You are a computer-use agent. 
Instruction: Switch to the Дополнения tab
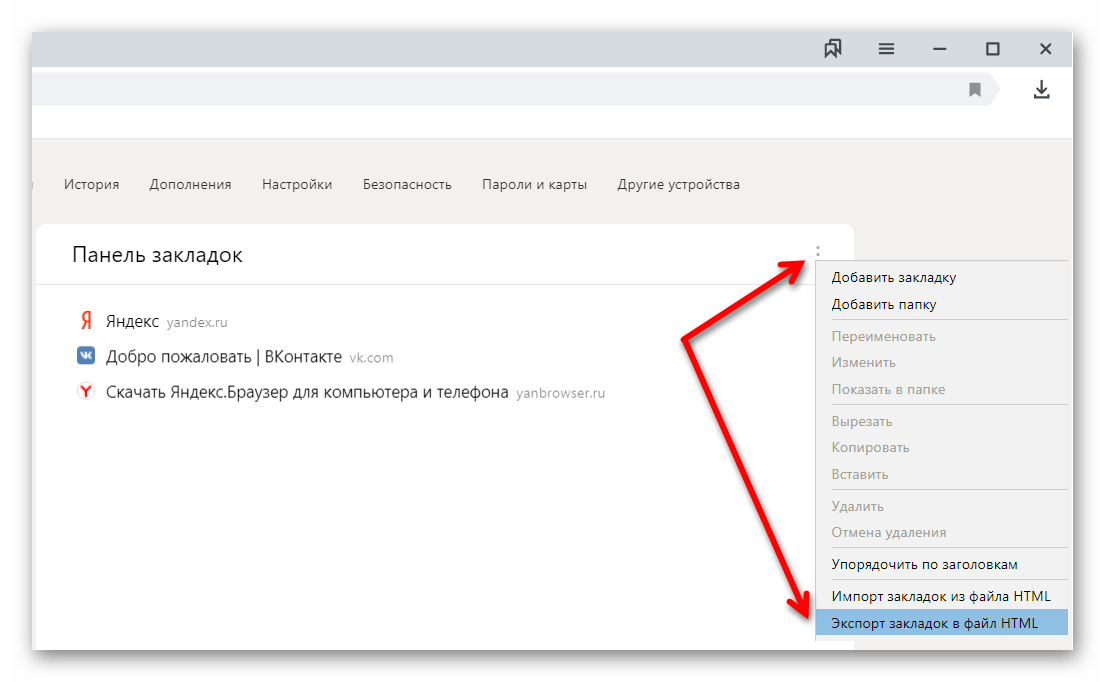point(190,184)
